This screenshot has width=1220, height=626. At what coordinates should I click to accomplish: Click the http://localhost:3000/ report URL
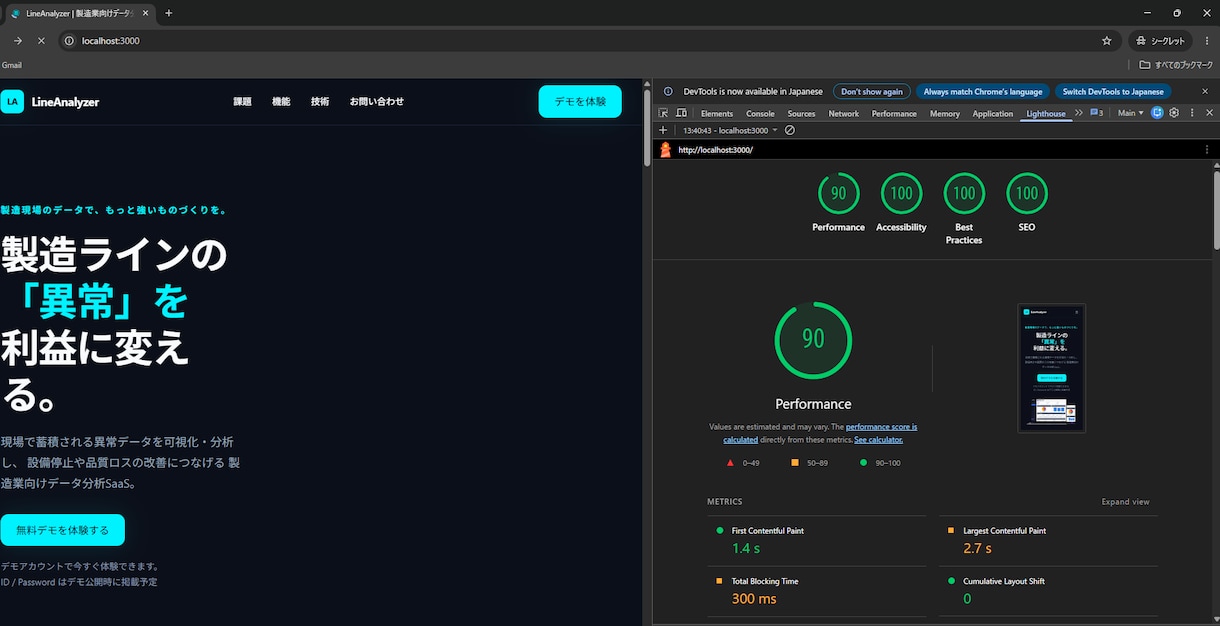click(x=715, y=150)
